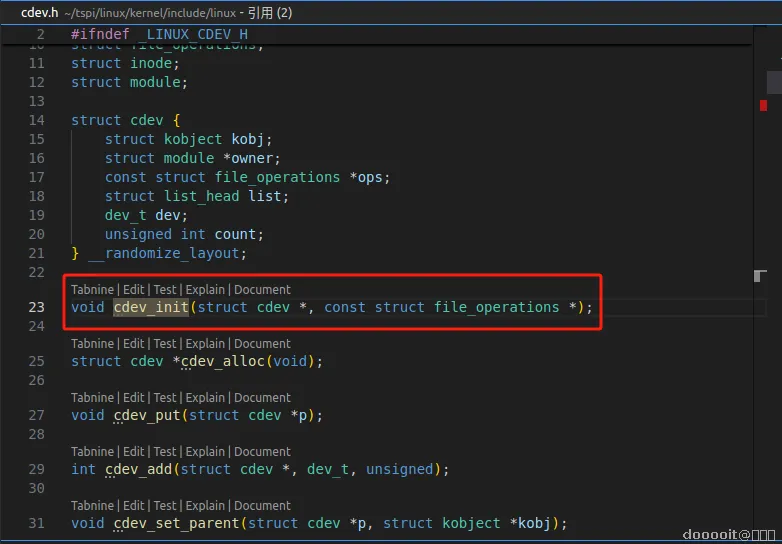Click the Explain CodeLens above cdev_add

(x=205, y=451)
